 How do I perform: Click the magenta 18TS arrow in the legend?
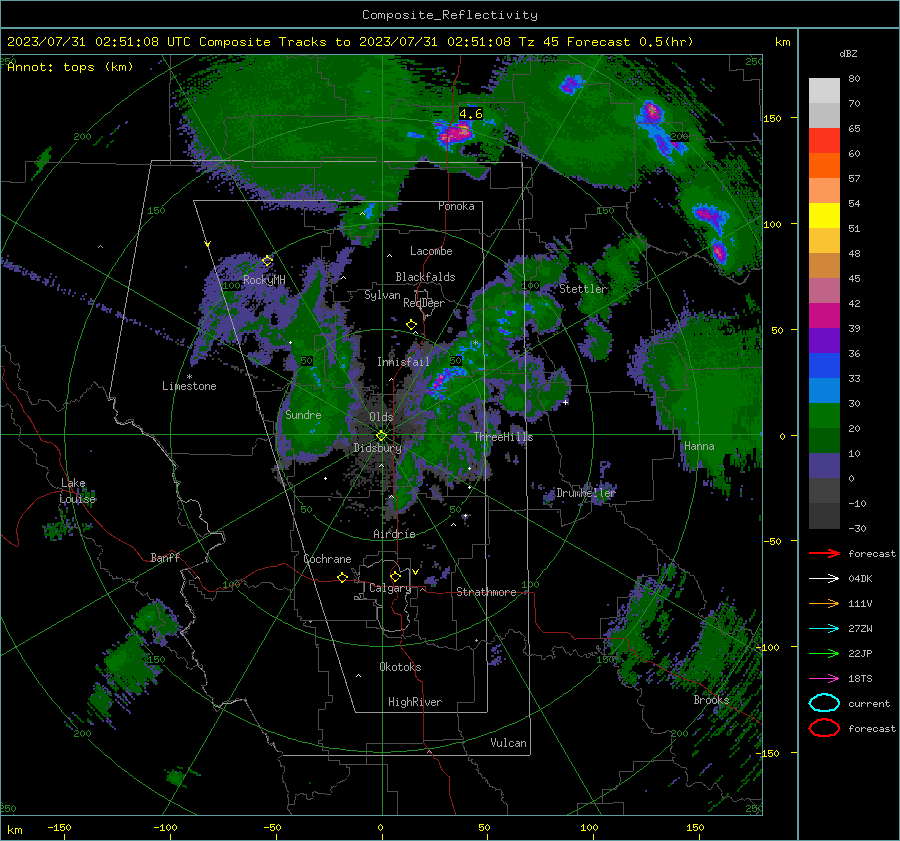click(x=824, y=678)
